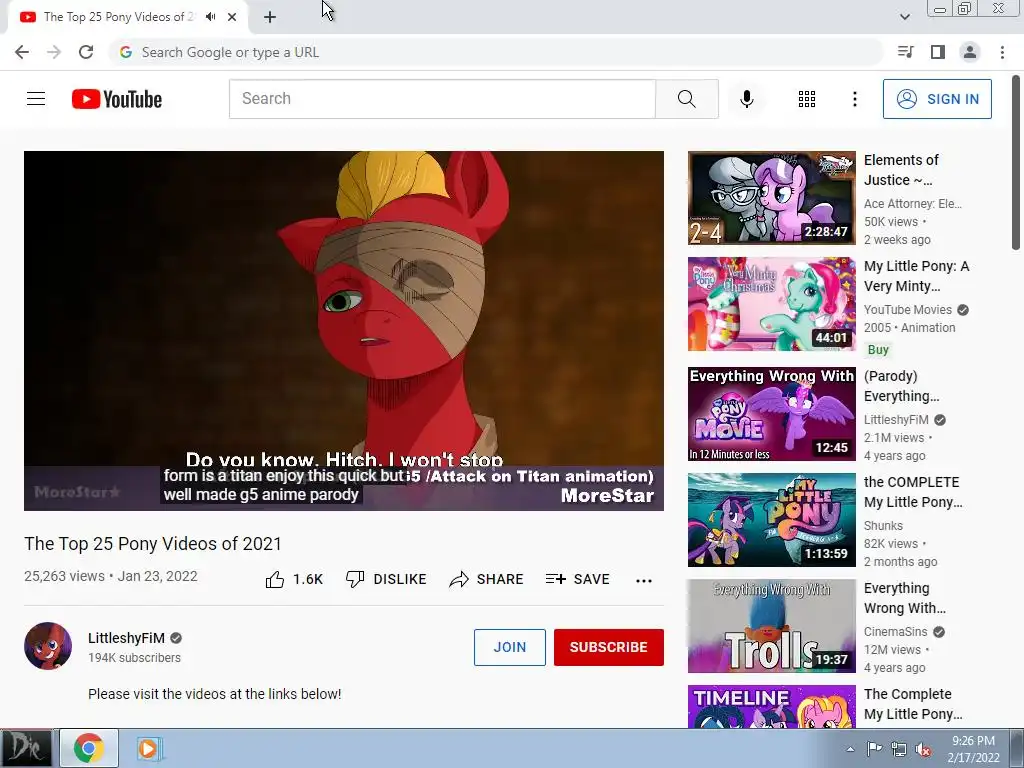
Task: Mute the tab via speaker icon
Action: click(x=210, y=17)
